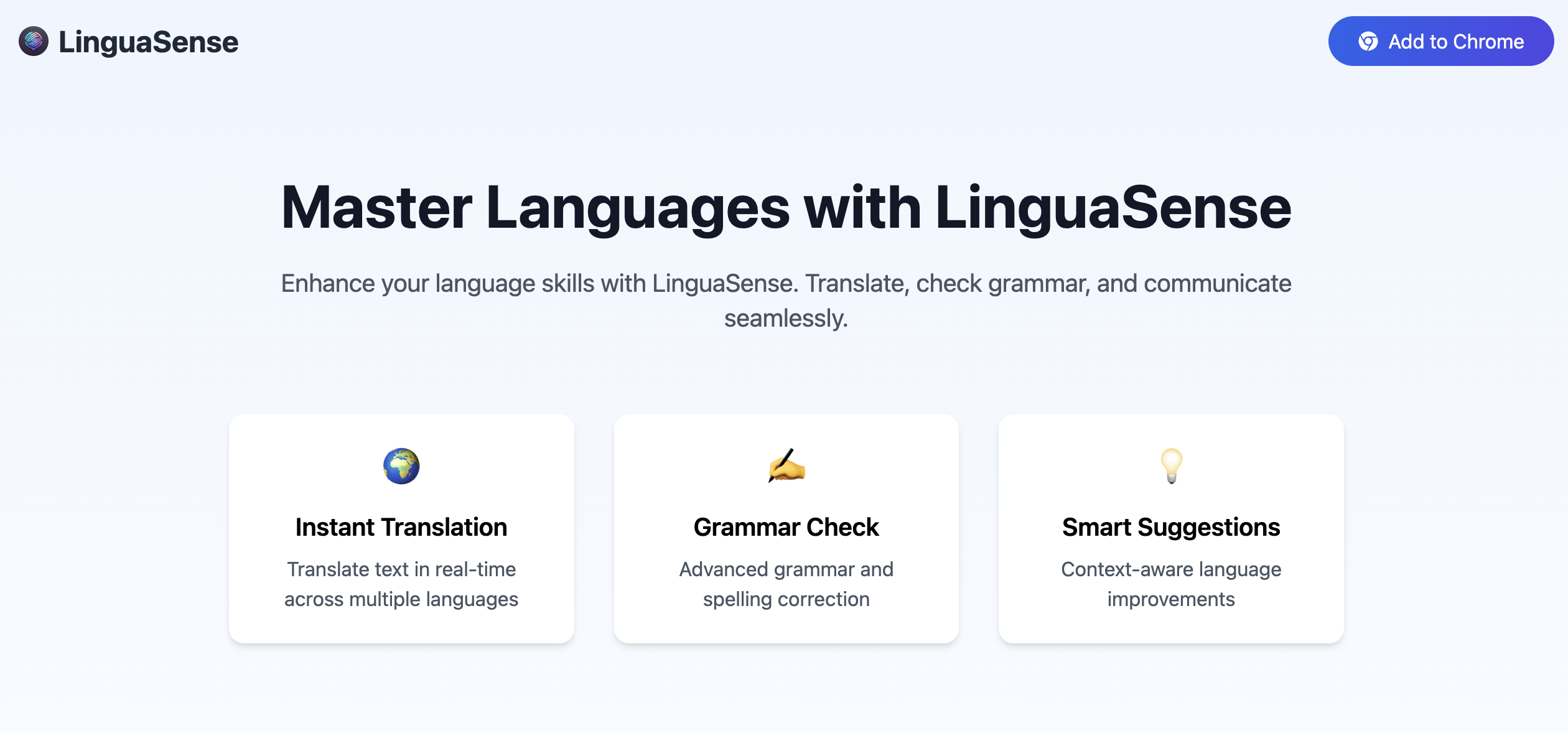Screen dimensions: 1568x733
Task: Click the Master Languages with LinguaSense headline
Action: pos(786,208)
